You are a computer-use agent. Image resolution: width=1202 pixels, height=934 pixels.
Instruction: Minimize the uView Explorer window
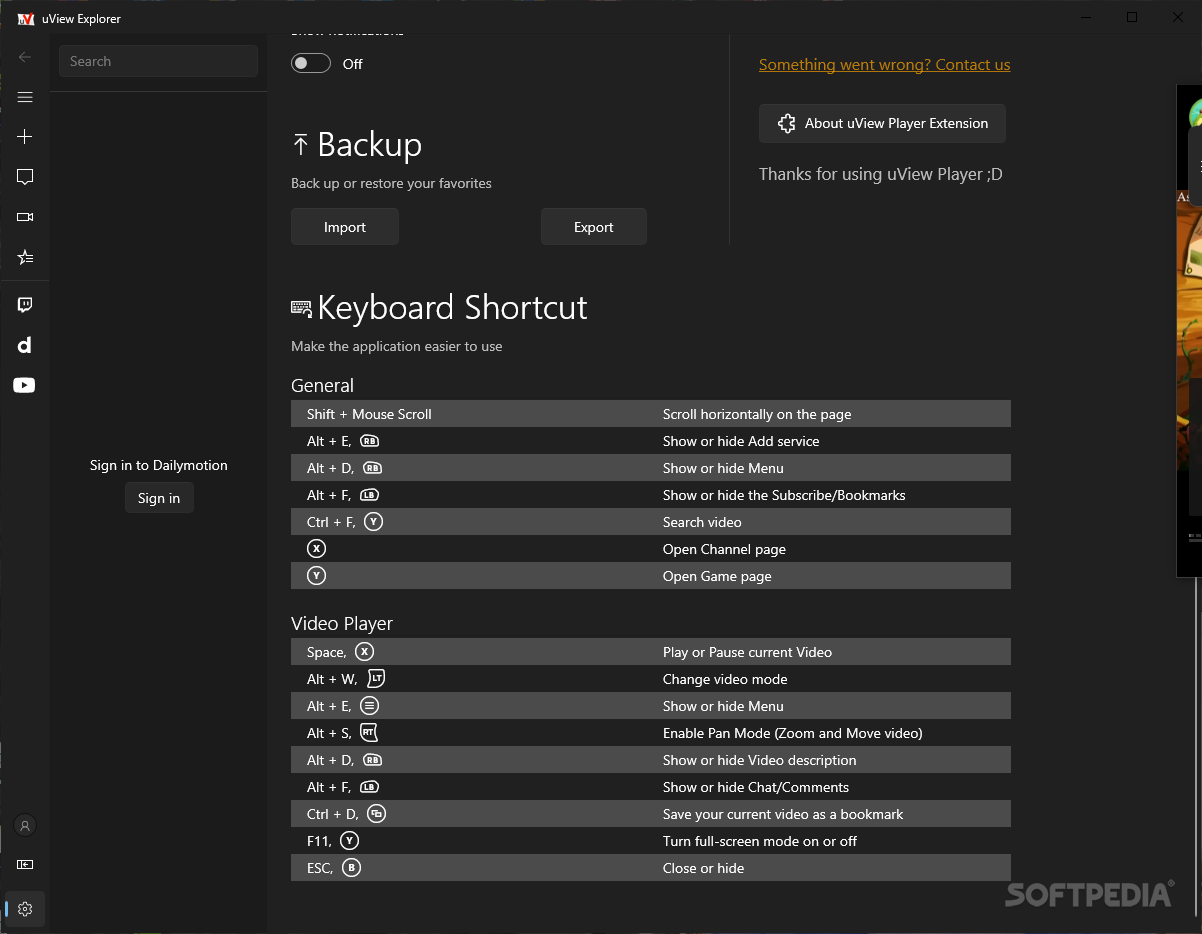[1087, 17]
